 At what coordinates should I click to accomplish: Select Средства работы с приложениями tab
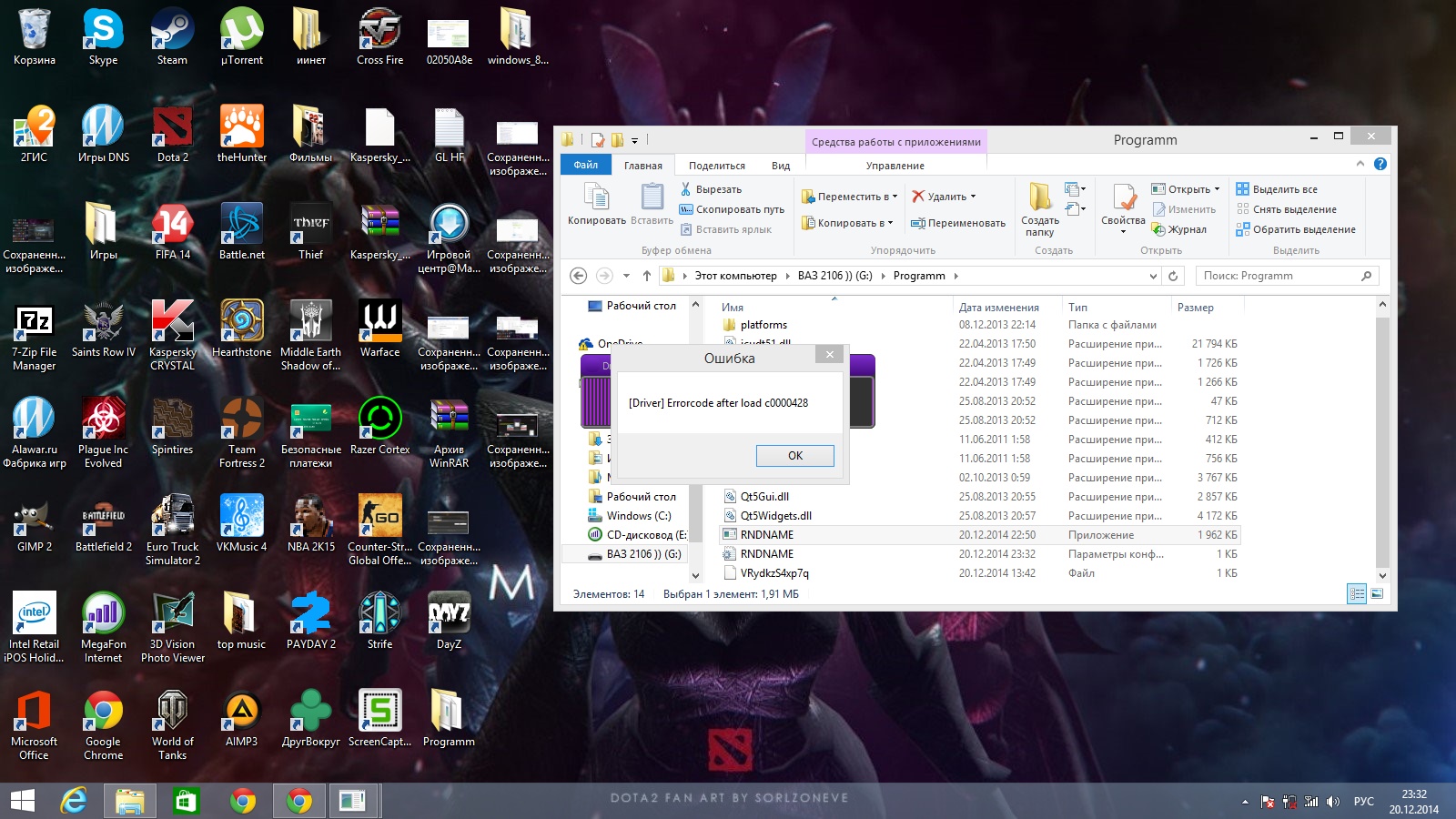(x=895, y=142)
